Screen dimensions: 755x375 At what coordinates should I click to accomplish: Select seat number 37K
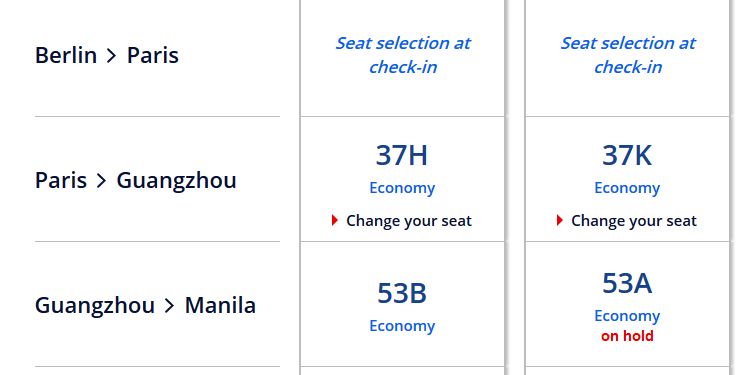(x=627, y=155)
